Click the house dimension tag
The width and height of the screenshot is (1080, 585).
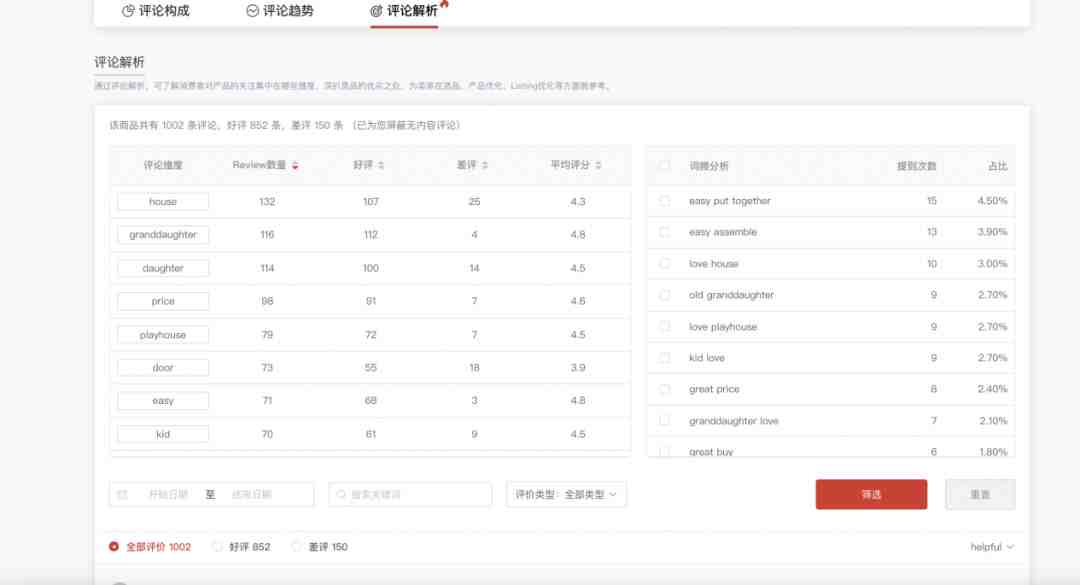click(x=163, y=202)
